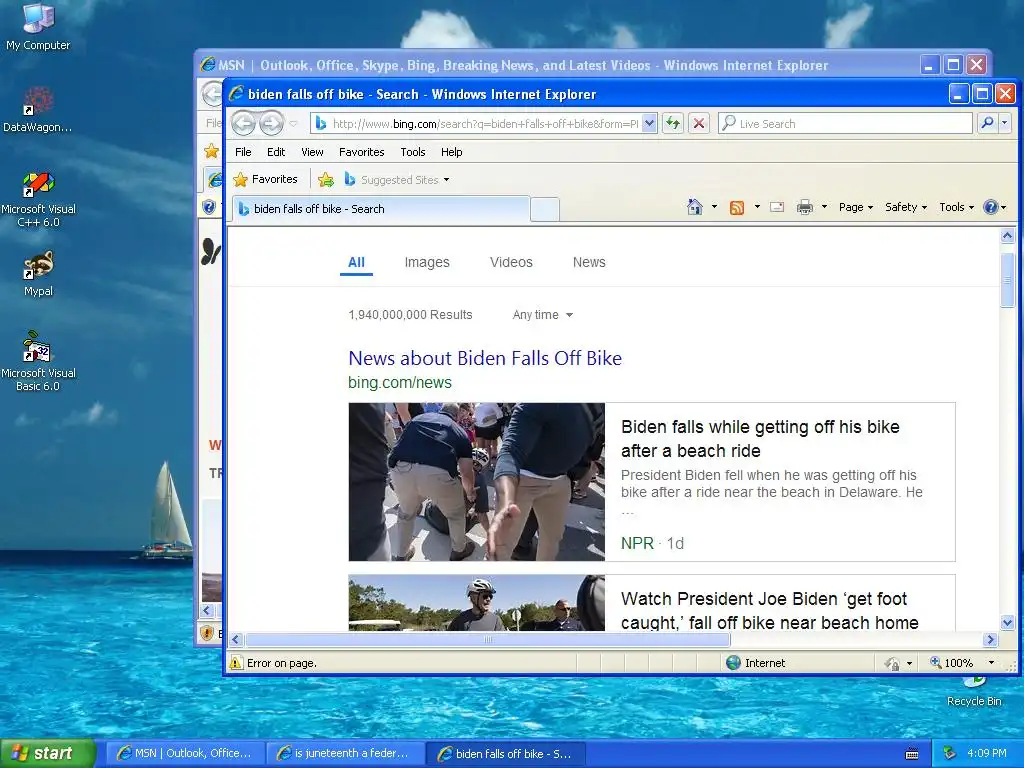Click the Live Search magnifier button
Screen dimensions: 1024x768
pos(987,123)
